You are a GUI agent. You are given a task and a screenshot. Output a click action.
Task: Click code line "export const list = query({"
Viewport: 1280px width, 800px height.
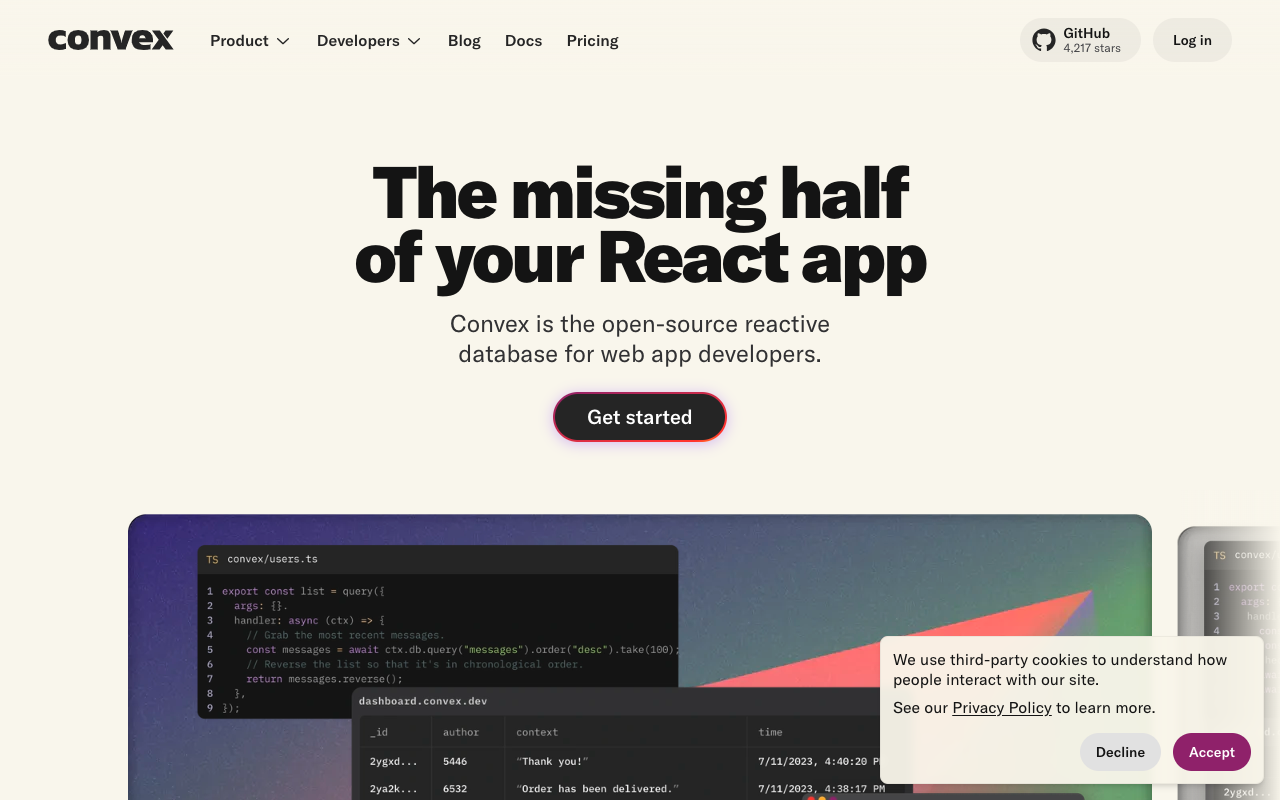click(x=303, y=591)
